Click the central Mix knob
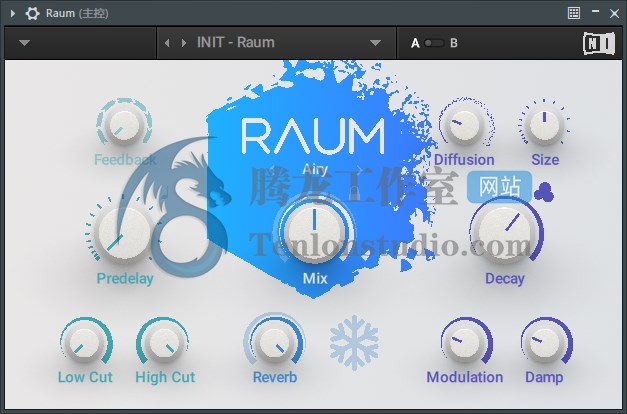Image resolution: width=627 pixels, height=414 pixels. pos(315,231)
